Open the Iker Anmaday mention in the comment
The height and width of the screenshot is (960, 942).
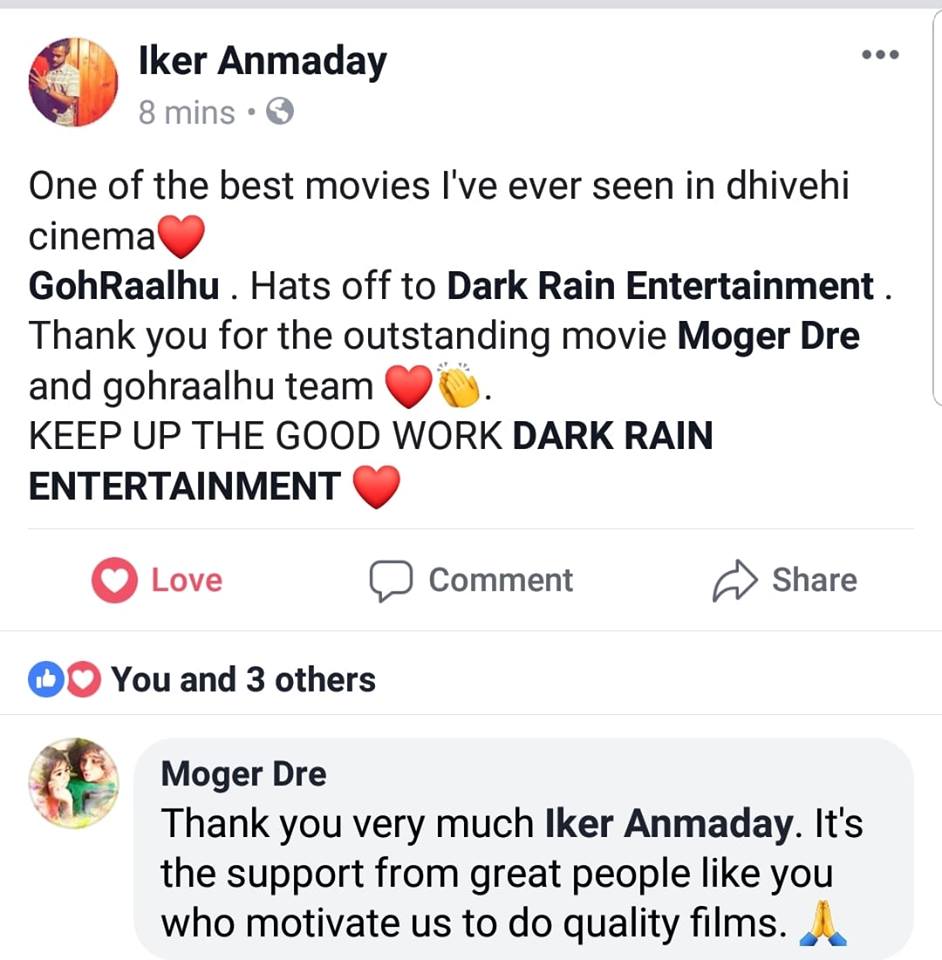669,823
